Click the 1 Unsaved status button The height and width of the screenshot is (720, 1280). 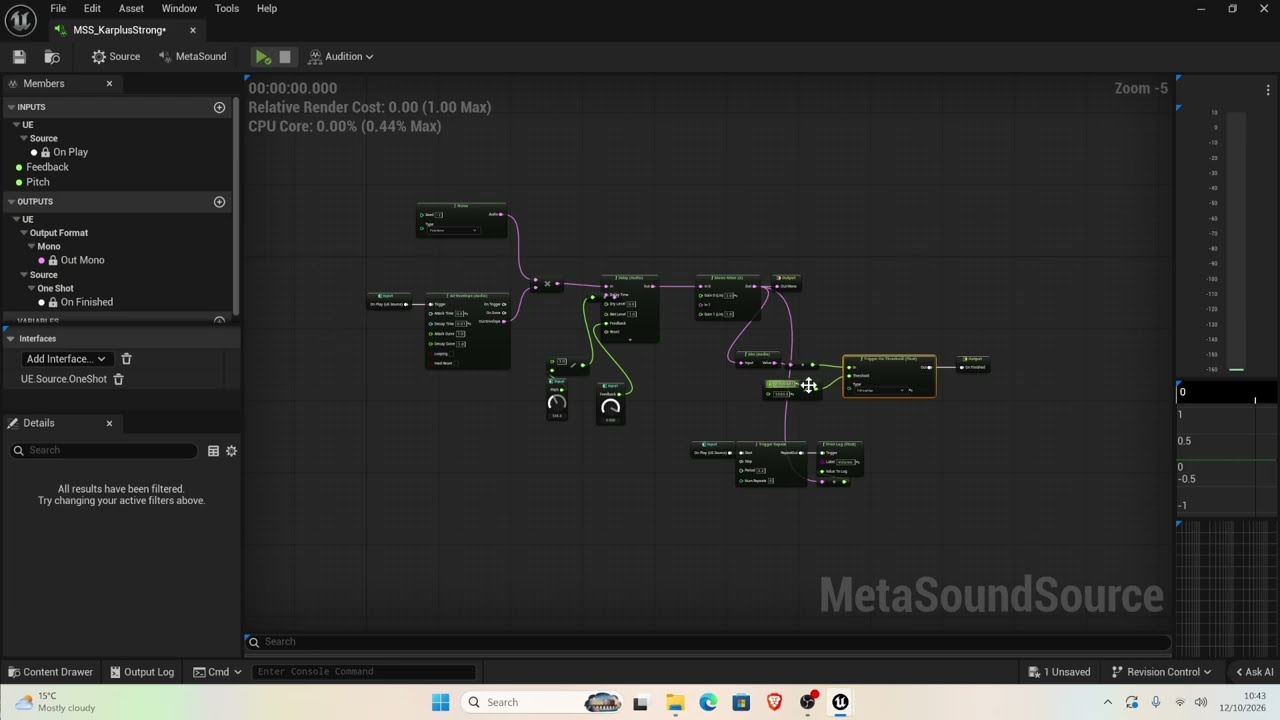coord(1060,672)
